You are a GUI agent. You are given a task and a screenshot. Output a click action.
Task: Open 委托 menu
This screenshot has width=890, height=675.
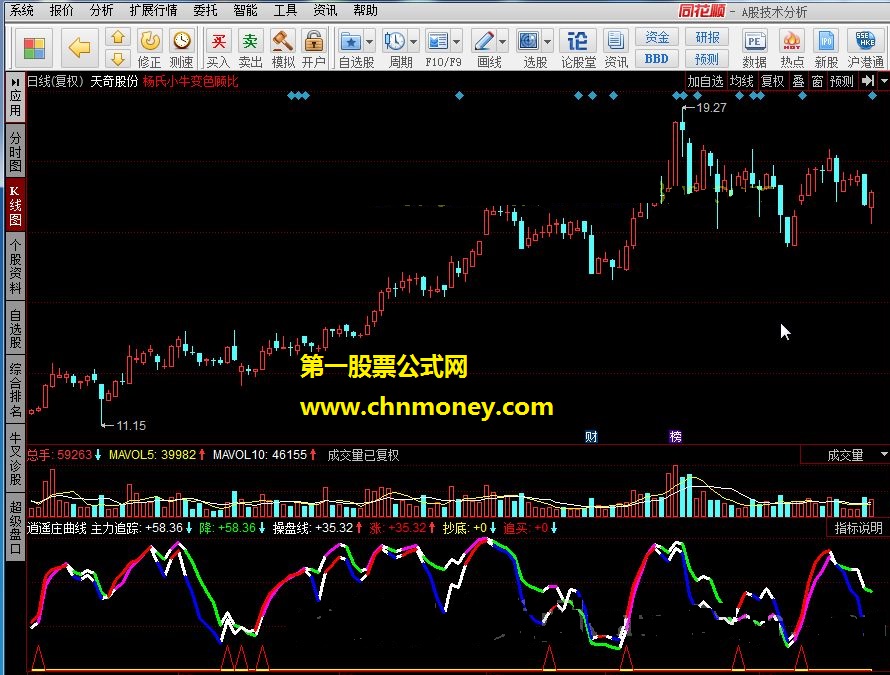click(x=205, y=10)
